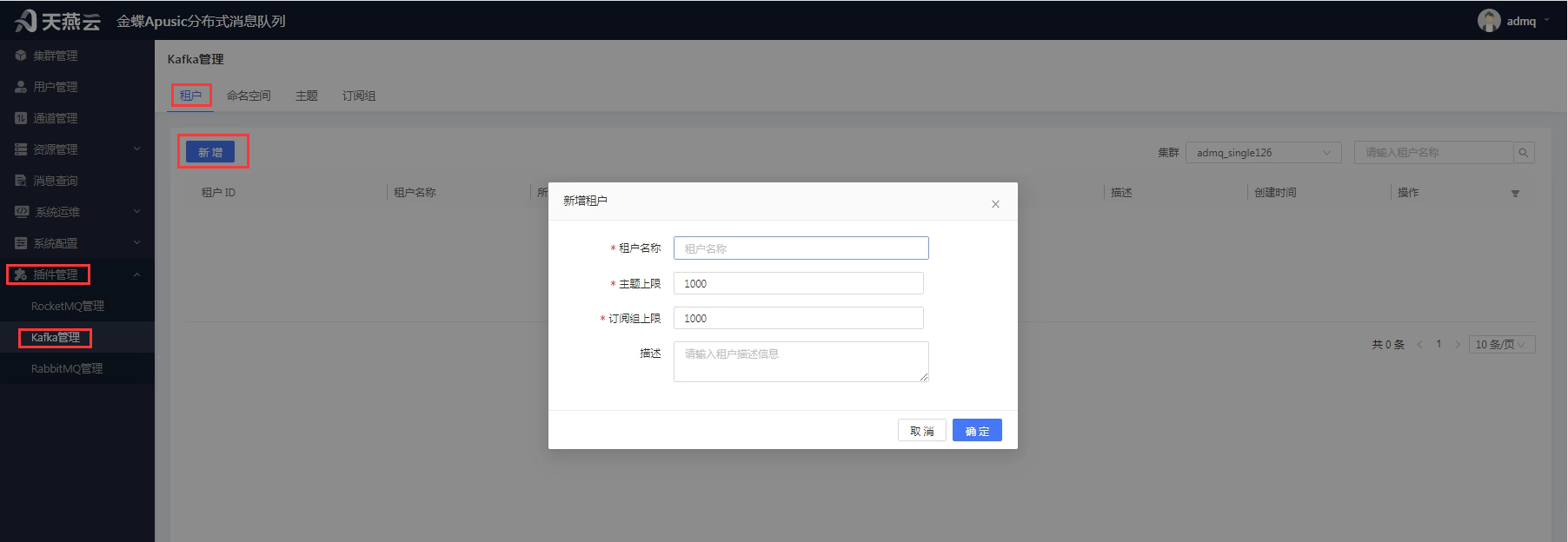The image size is (1568, 542).
Task: Expand the 系统配置 submenu chevron
Action: (136, 243)
